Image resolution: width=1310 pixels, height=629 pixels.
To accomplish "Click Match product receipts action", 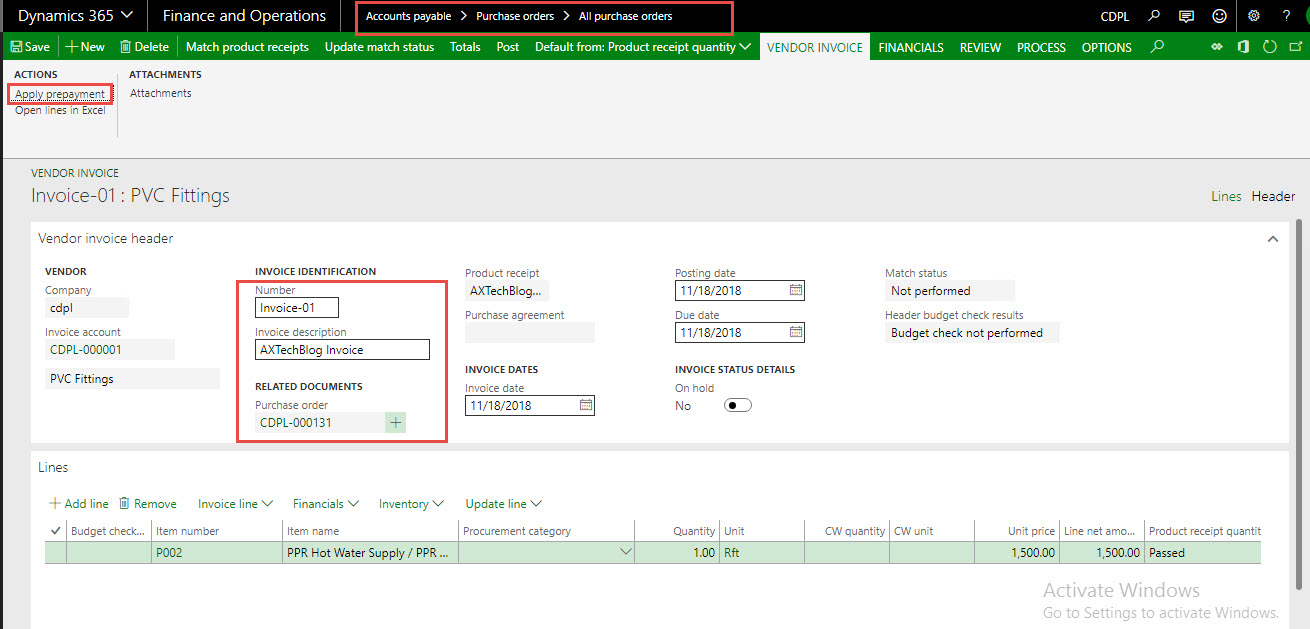I will [x=247, y=47].
